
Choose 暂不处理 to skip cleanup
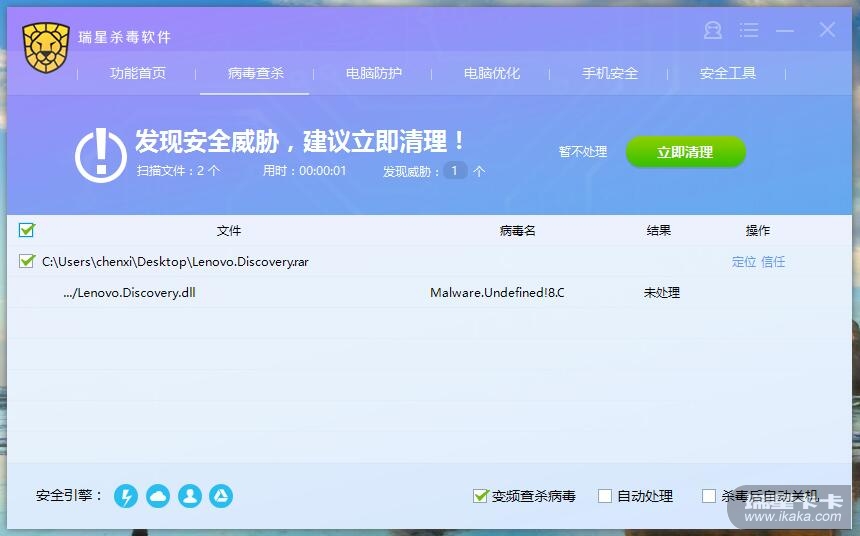582,152
